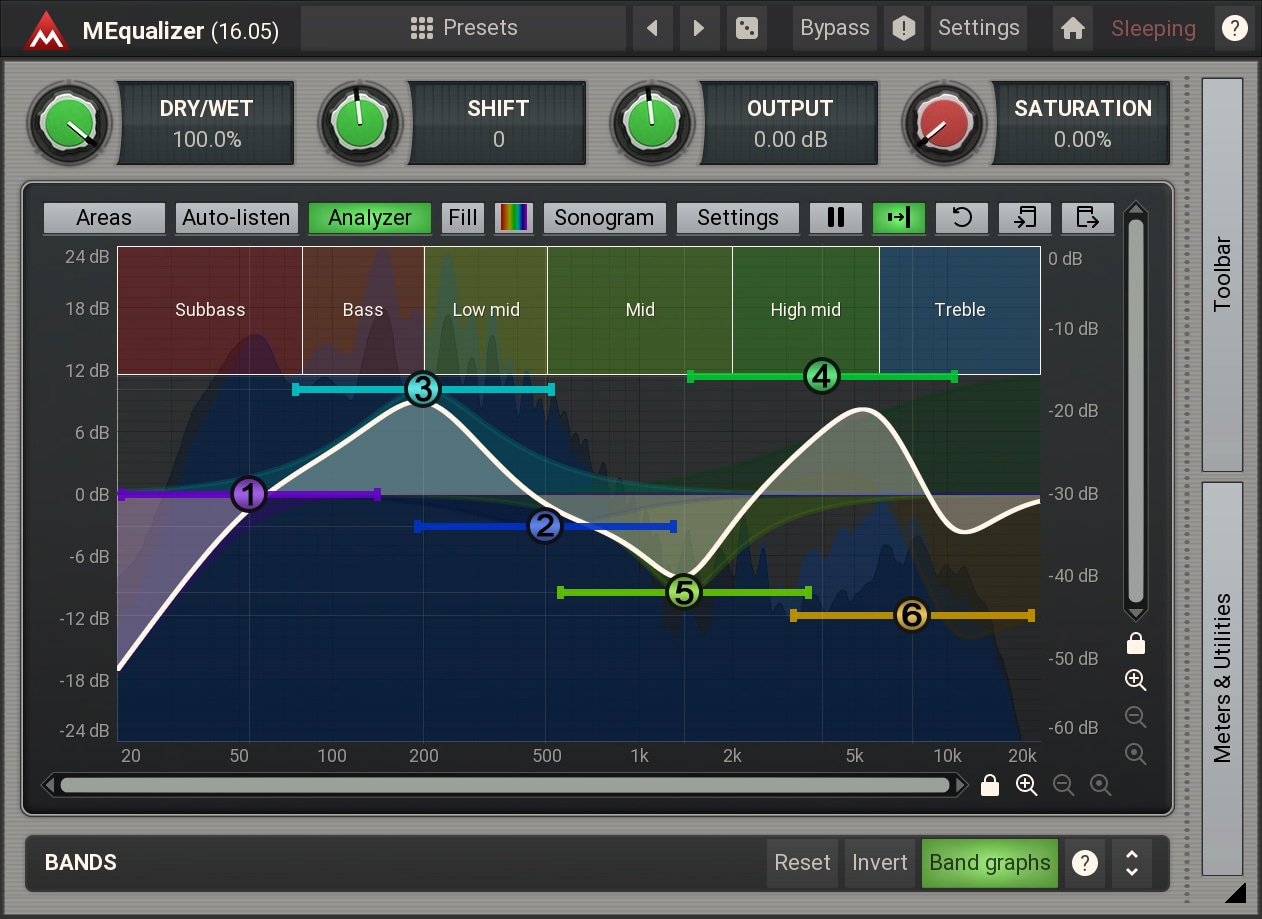Click the OUTPUT 0.00 dB value field

coord(790,124)
